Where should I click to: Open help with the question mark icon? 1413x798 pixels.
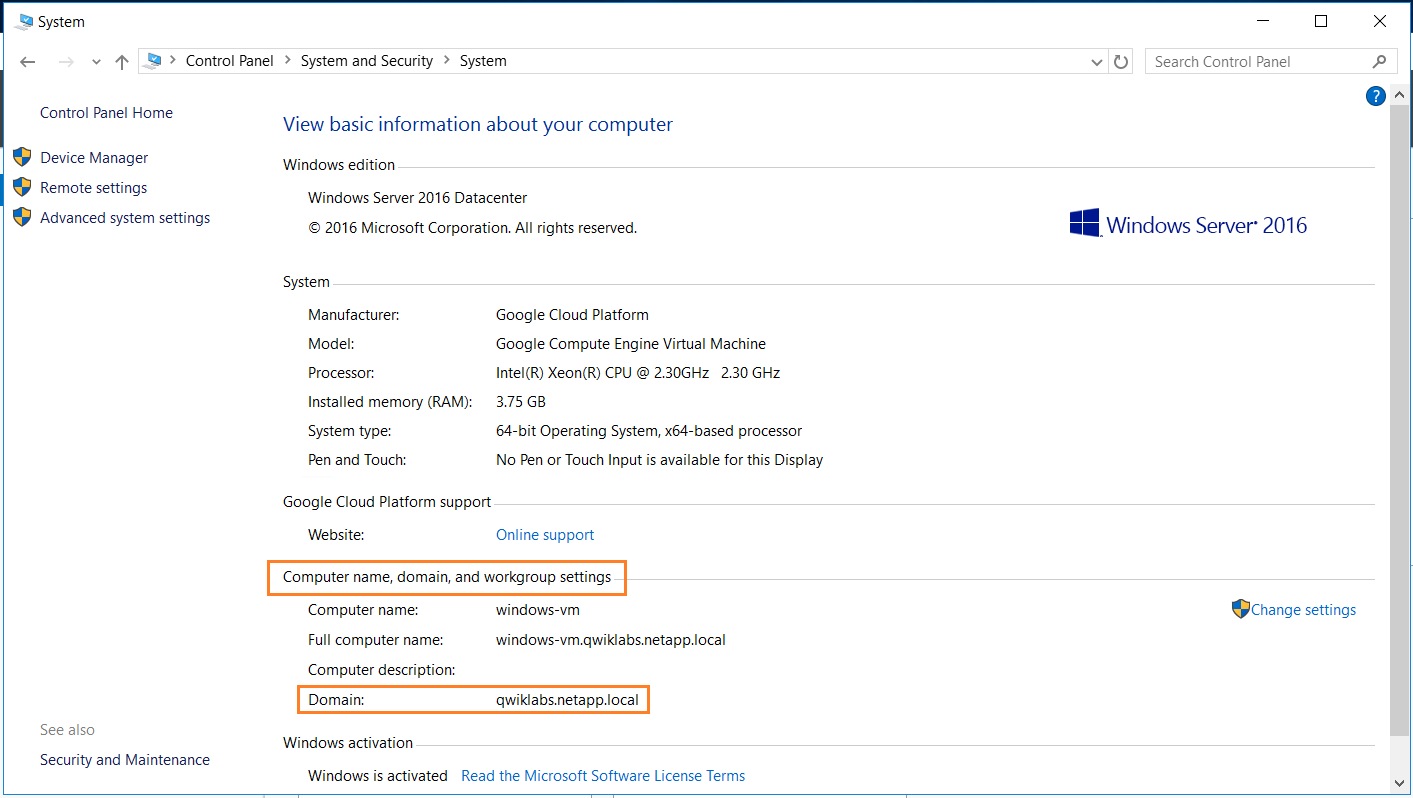(1376, 96)
